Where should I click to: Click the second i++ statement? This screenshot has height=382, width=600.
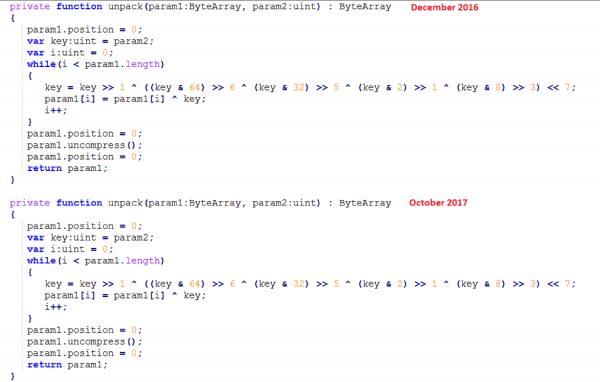pos(55,307)
